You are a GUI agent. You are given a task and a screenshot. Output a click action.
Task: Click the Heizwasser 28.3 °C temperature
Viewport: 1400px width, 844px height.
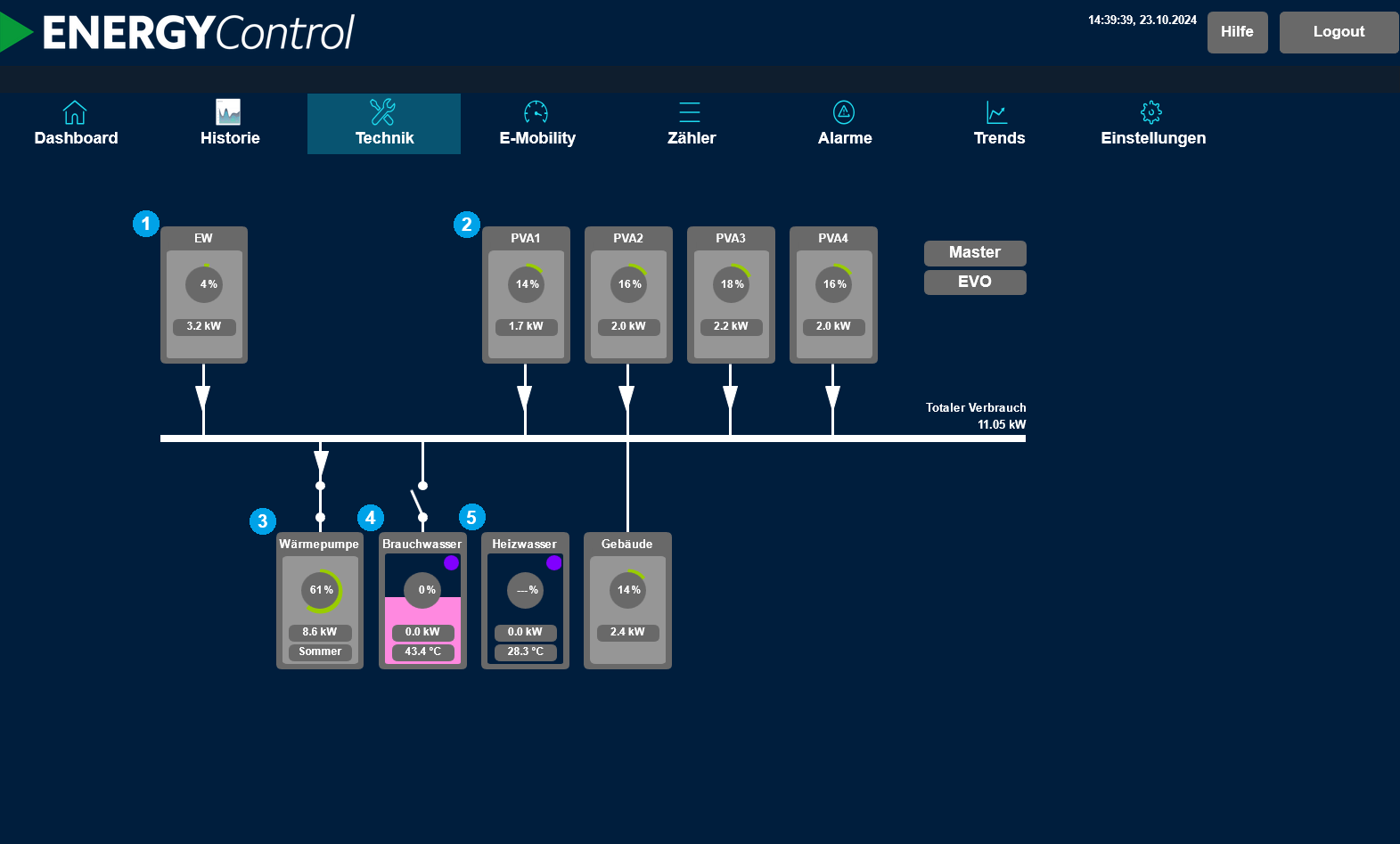(x=525, y=652)
